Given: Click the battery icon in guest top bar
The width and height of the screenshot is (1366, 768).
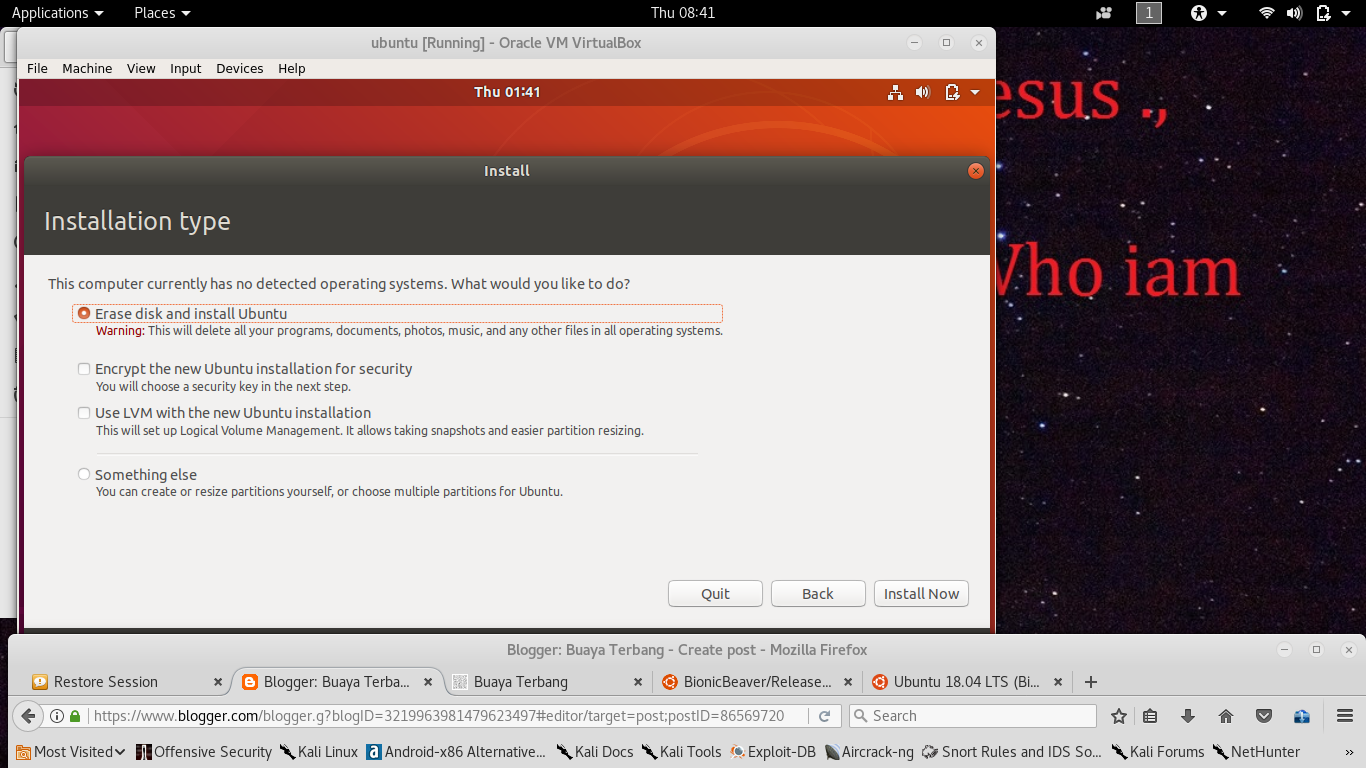Looking at the screenshot, I should pyautogui.click(x=951, y=91).
